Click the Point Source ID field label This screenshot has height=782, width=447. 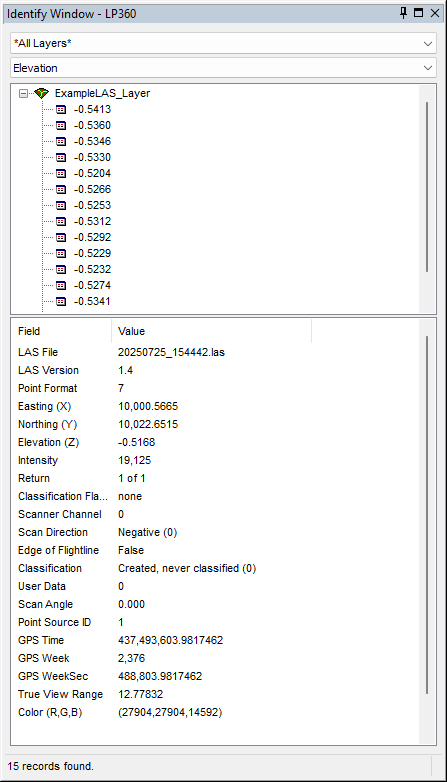[55, 622]
